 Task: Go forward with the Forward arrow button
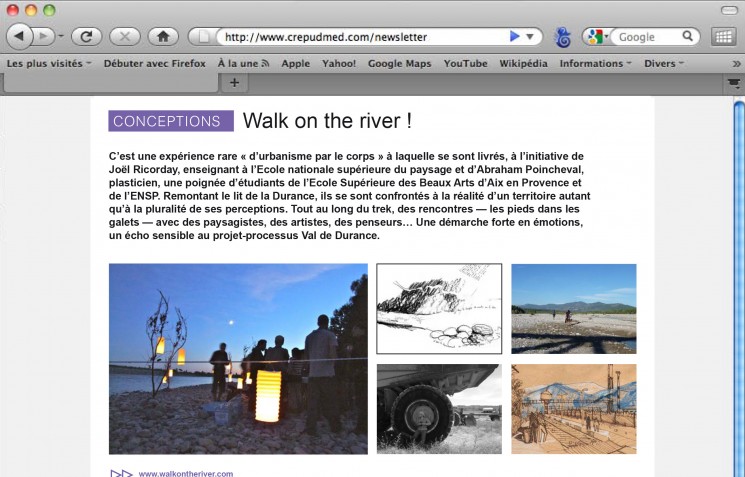(x=44, y=36)
